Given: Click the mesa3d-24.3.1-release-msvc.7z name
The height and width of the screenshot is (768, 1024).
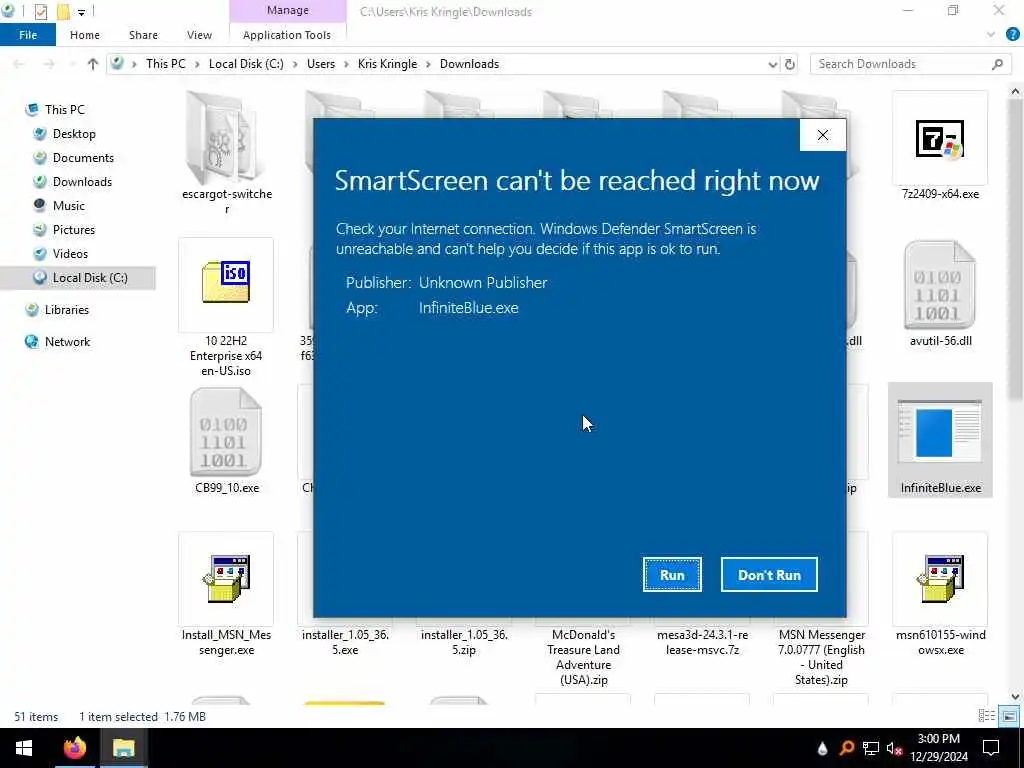Looking at the screenshot, I should tap(702, 643).
